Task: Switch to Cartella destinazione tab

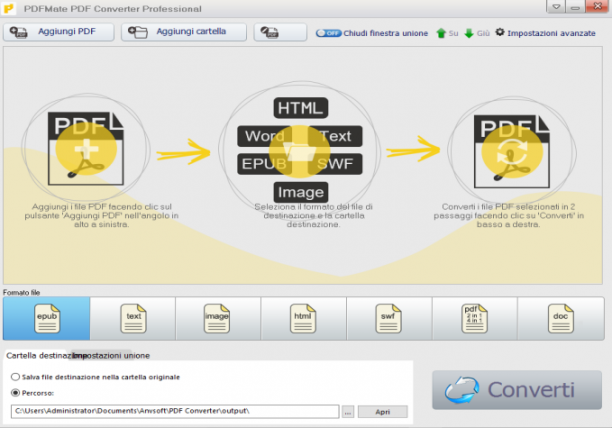Action: pos(37,355)
